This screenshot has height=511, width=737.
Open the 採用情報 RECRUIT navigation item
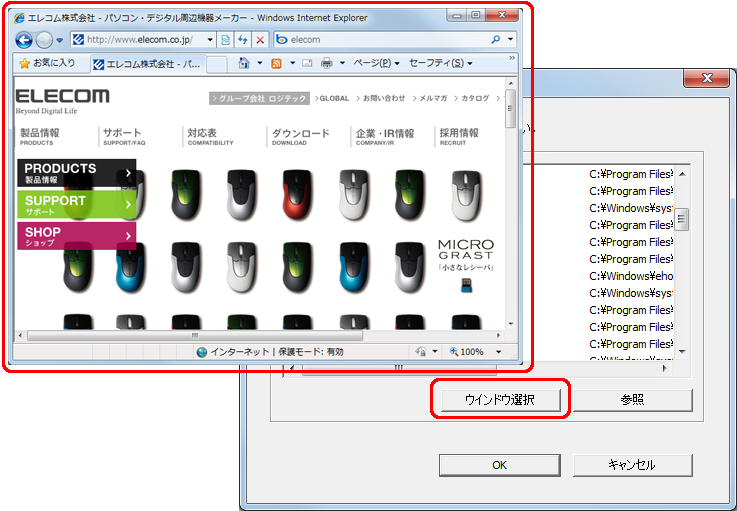(459, 136)
